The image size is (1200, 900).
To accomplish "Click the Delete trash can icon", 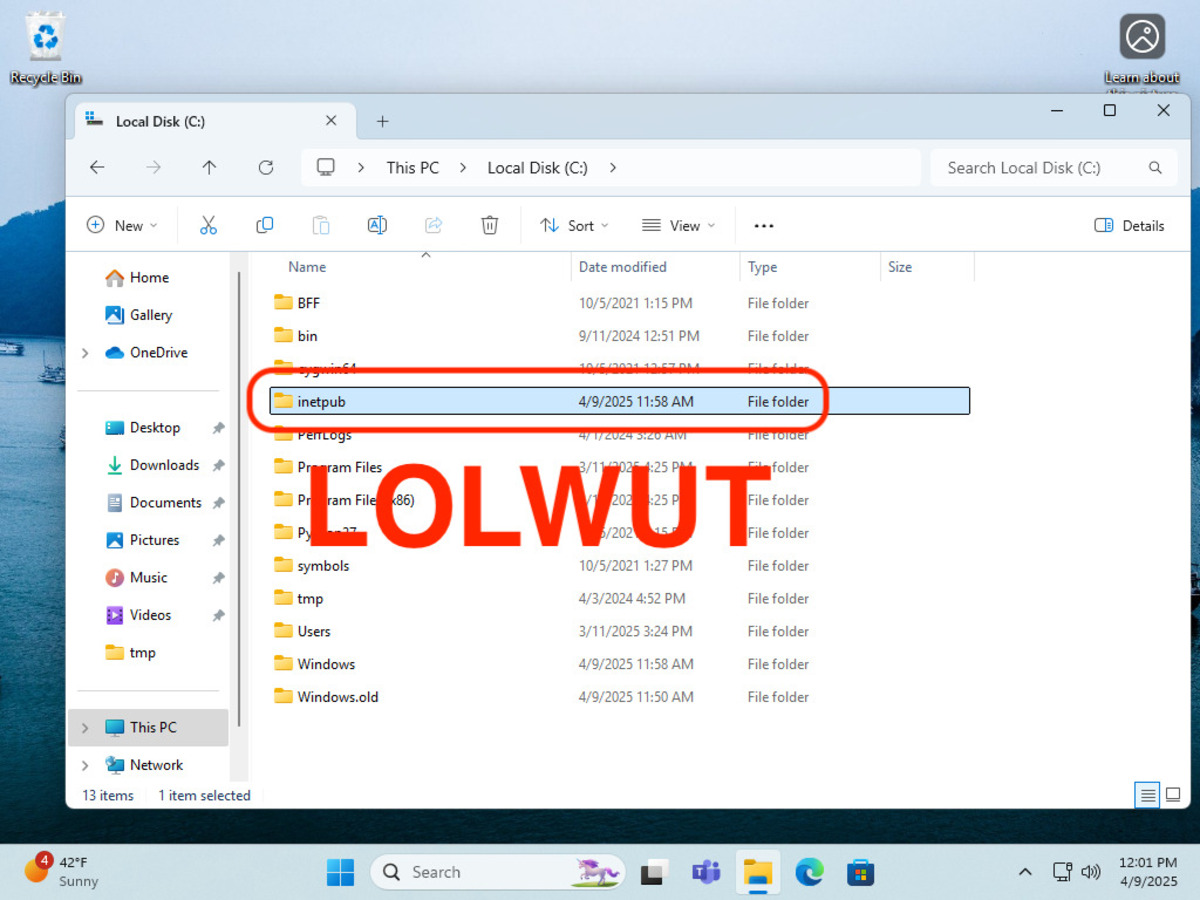I will point(489,225).
